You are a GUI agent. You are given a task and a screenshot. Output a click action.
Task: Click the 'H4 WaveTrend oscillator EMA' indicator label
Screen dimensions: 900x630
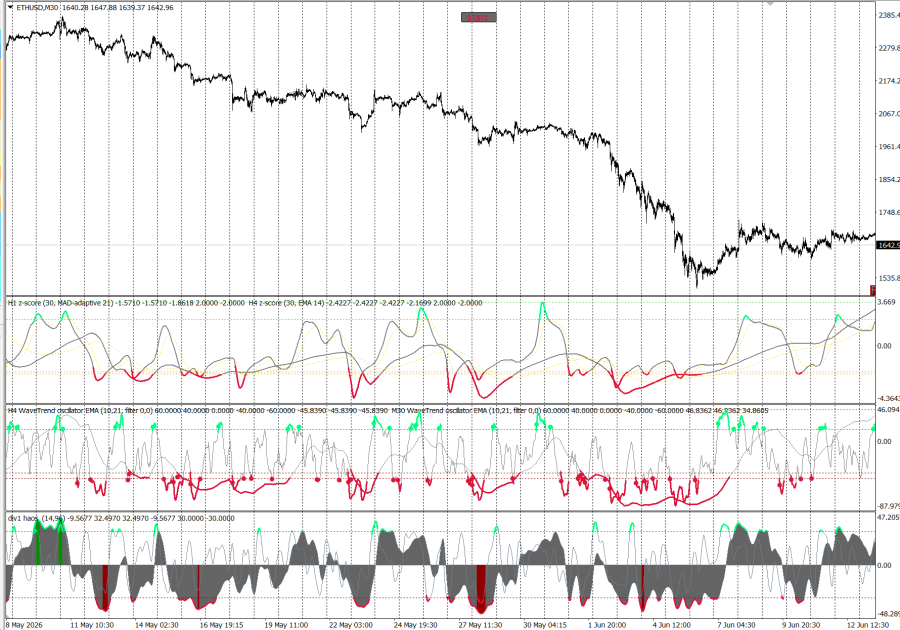pyautogui.click(x=53, y=410)
